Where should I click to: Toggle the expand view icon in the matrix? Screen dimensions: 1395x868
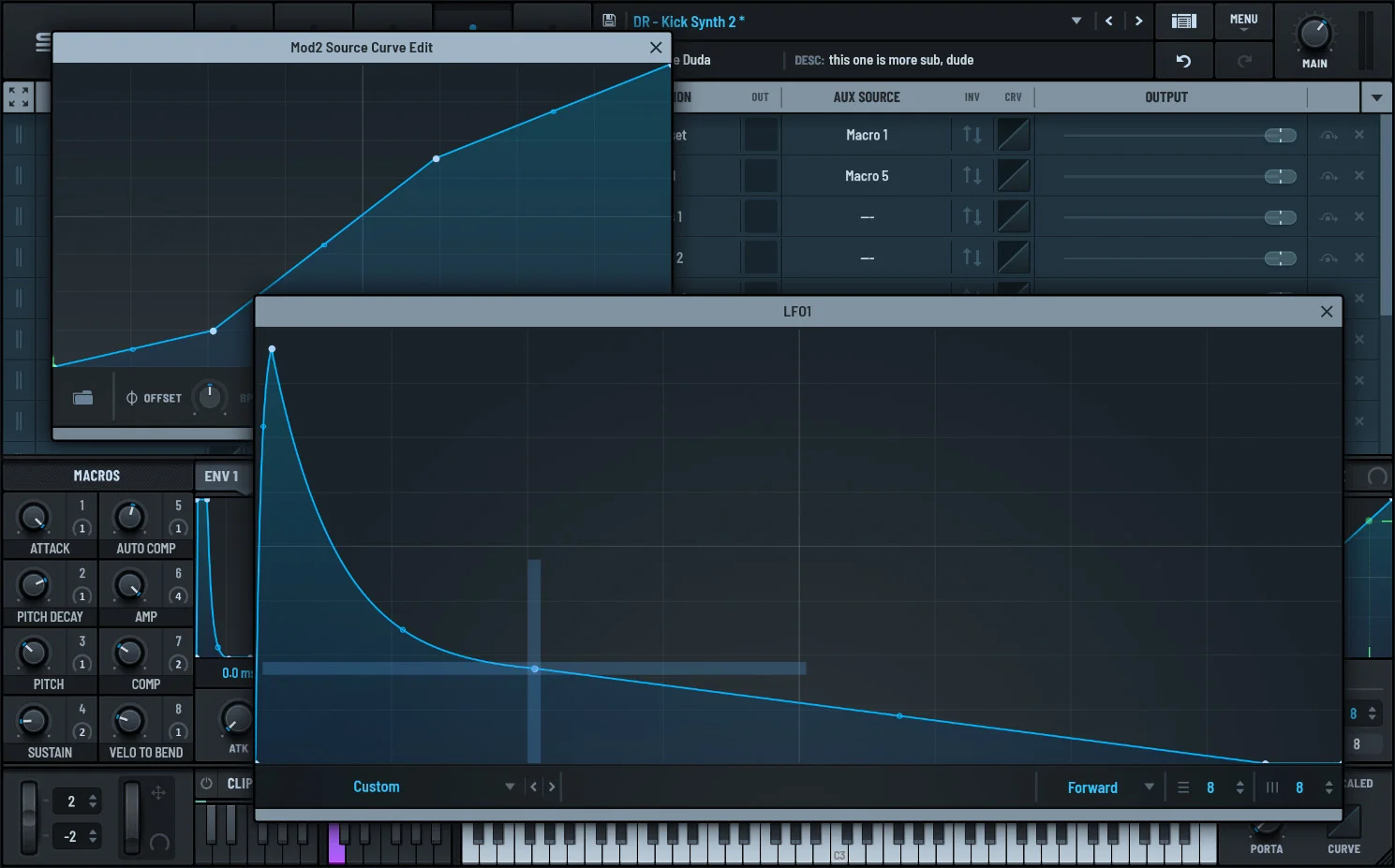click(18, 96)
